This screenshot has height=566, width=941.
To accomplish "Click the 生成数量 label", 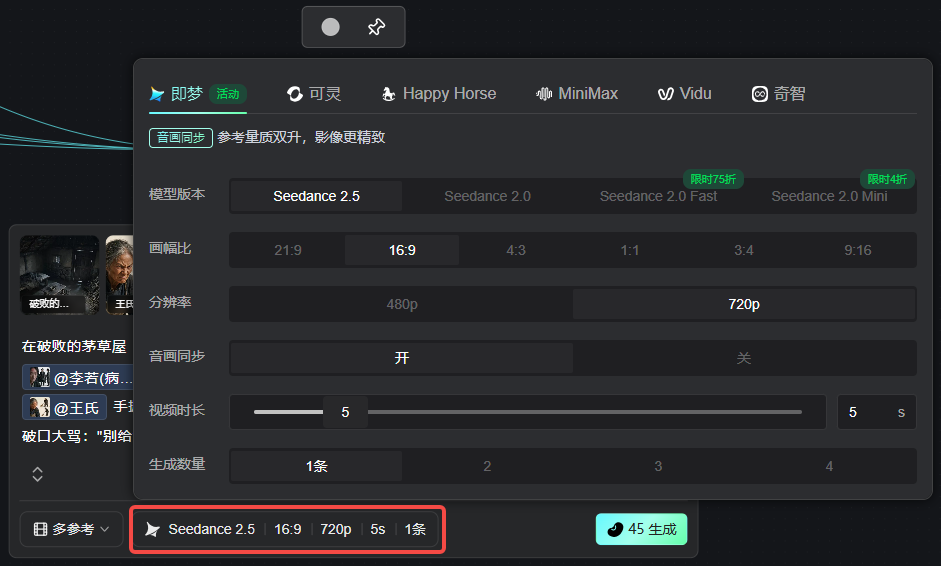I will 177,465.
